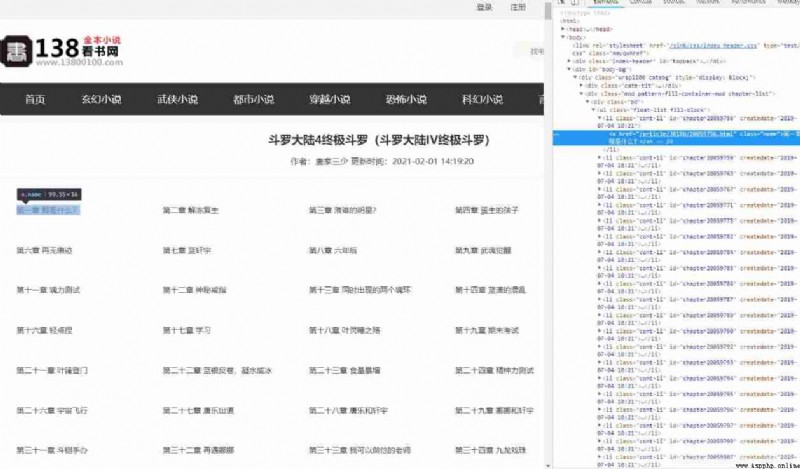Open chapter 第二十四章 精神力测试
The image size is (800, 469).
pos(494,371)
